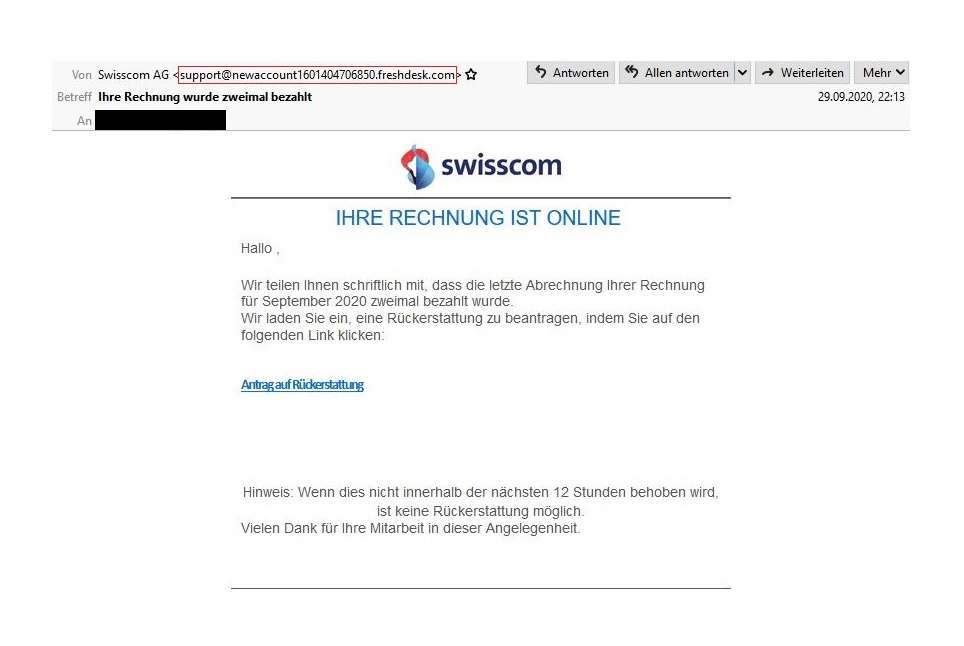Open the Antrag auf Rückerstattung link
The width and height of the screenshot is (964, 646).
302,385
